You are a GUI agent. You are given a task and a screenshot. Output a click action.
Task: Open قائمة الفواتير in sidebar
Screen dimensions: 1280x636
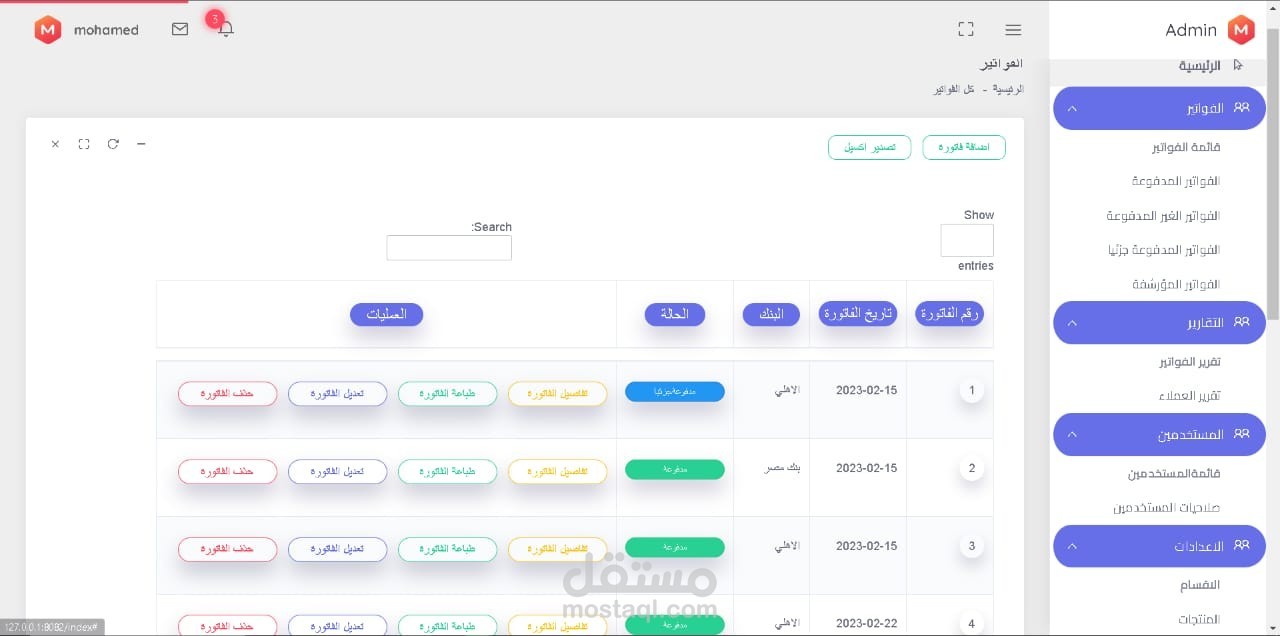pos(1186,147)
